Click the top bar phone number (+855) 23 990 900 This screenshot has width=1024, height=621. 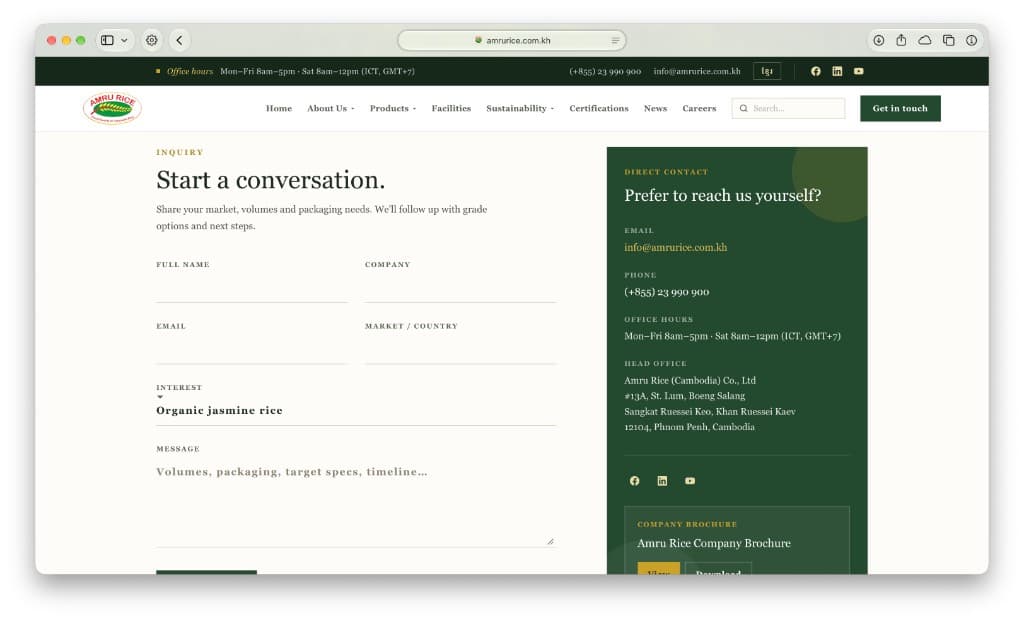coord(605,71)
